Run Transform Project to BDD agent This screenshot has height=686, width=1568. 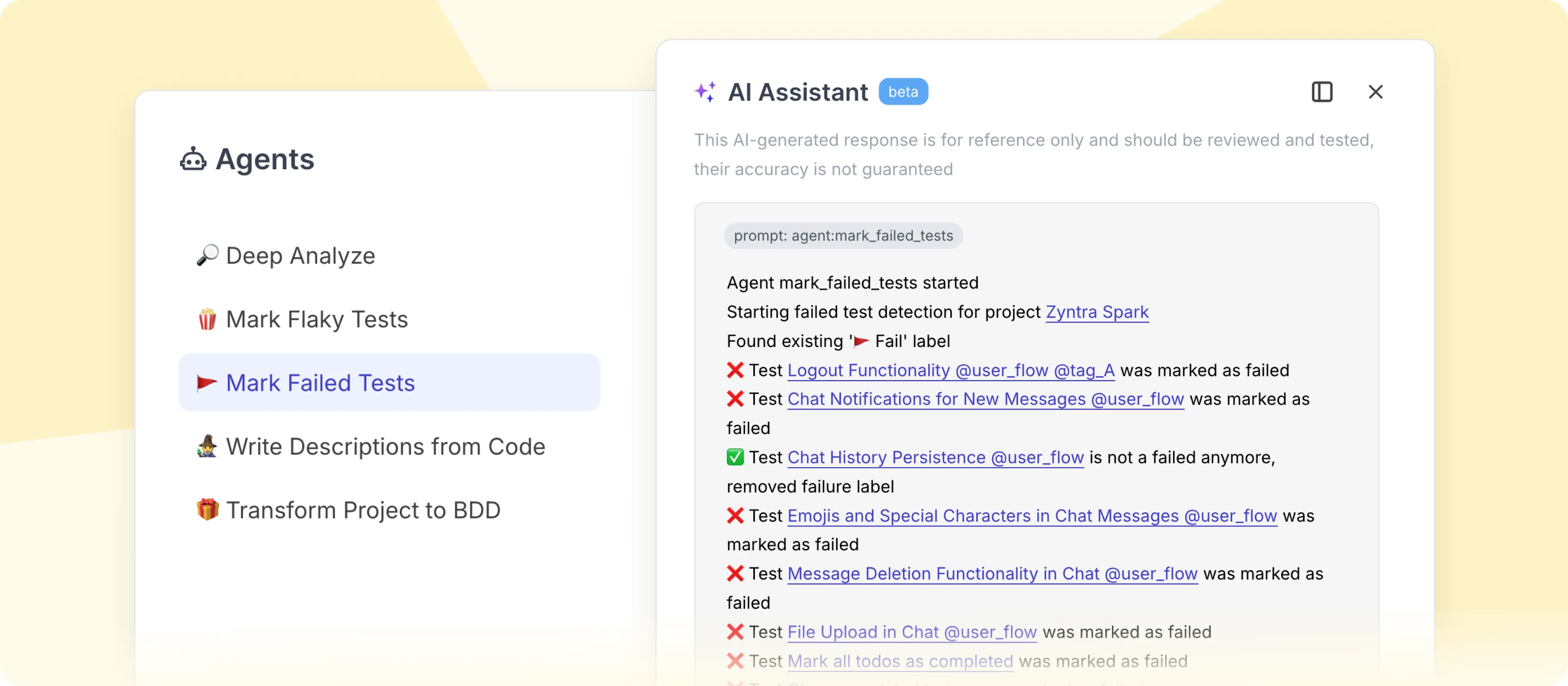(363, 510)
